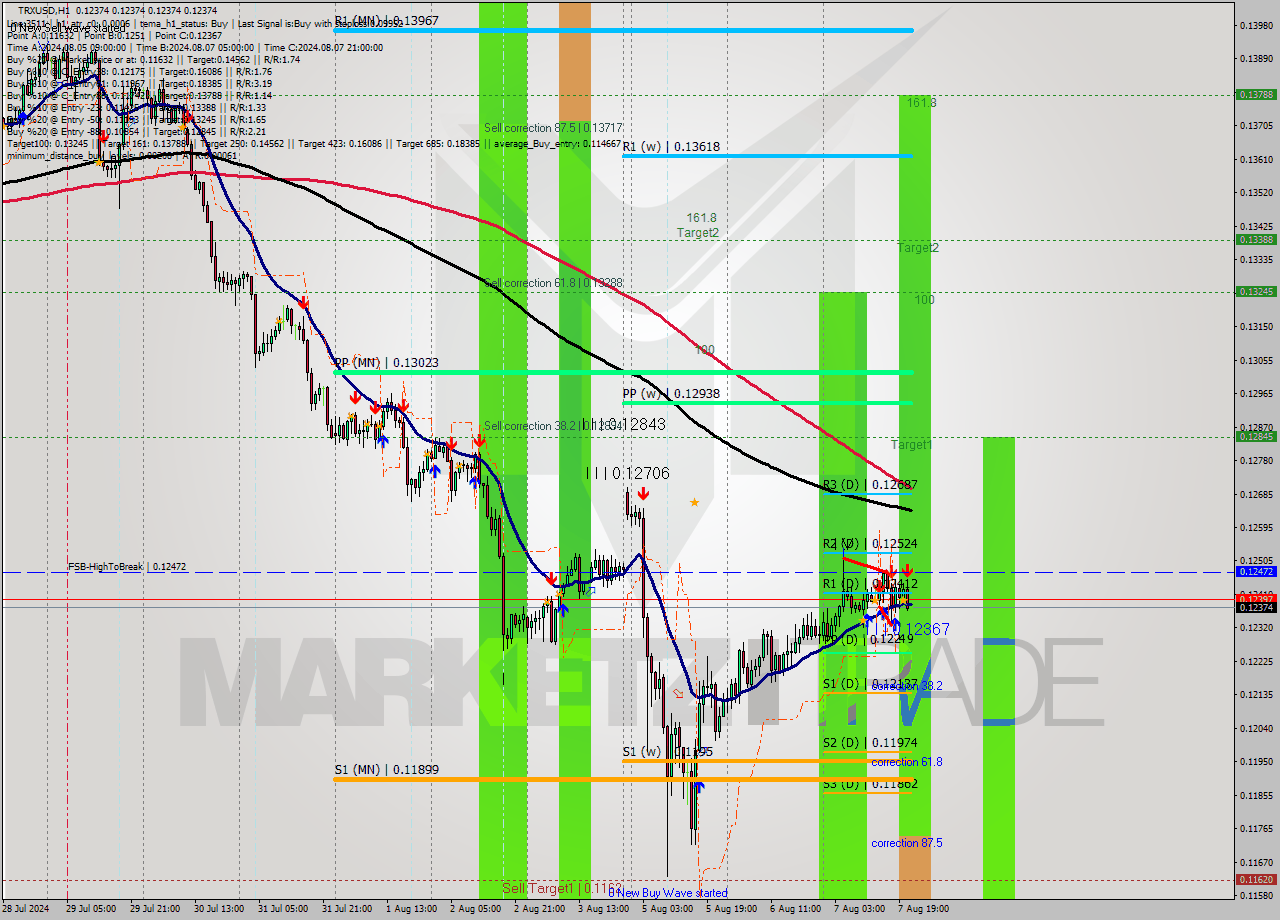The image size is (1280, 920).
Task: Click the R1 (w) | 0.13618 label
Action: tap(671, 146)
